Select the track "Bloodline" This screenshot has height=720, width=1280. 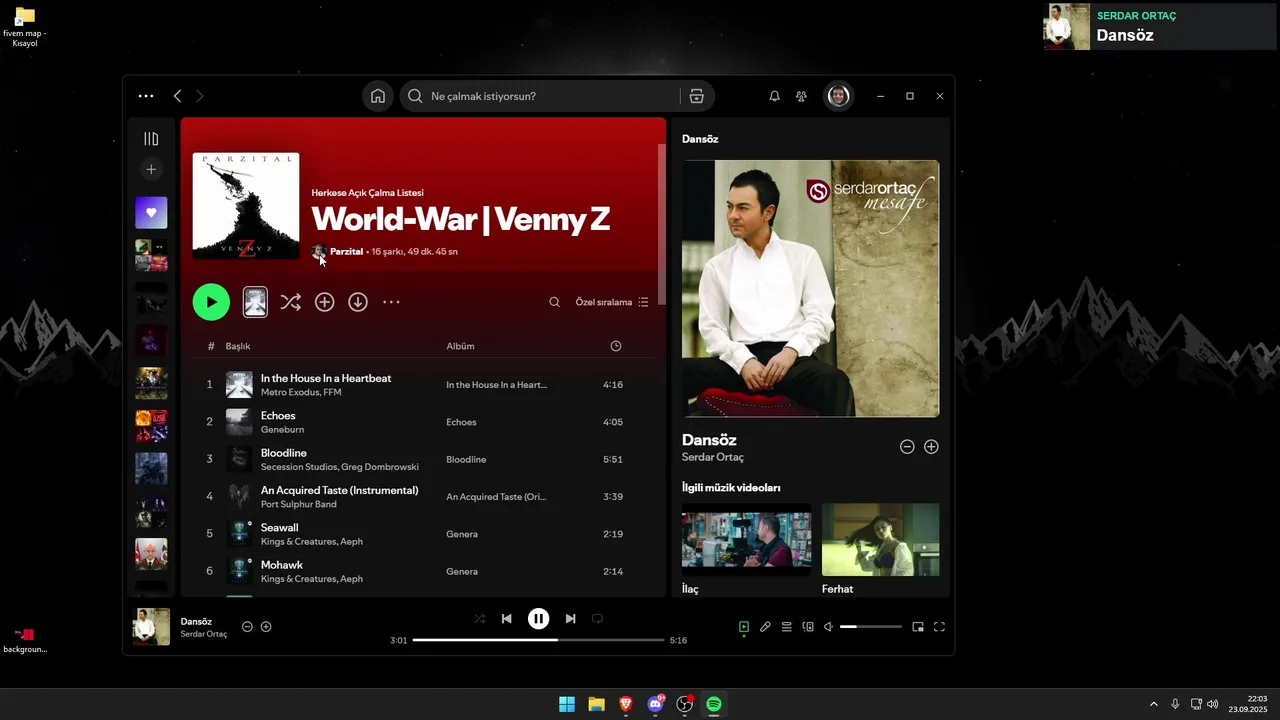284,453
